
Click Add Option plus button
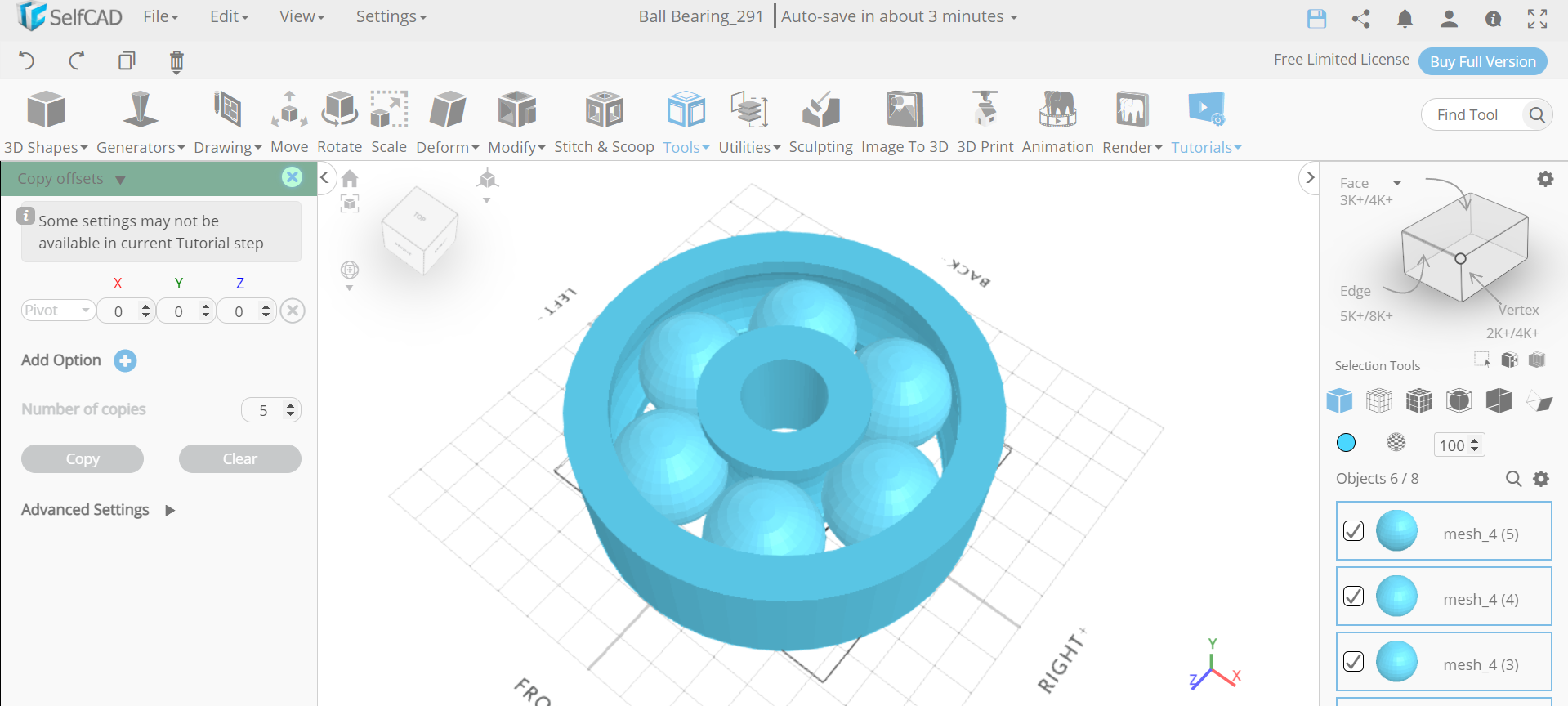(x=125, y=360)
